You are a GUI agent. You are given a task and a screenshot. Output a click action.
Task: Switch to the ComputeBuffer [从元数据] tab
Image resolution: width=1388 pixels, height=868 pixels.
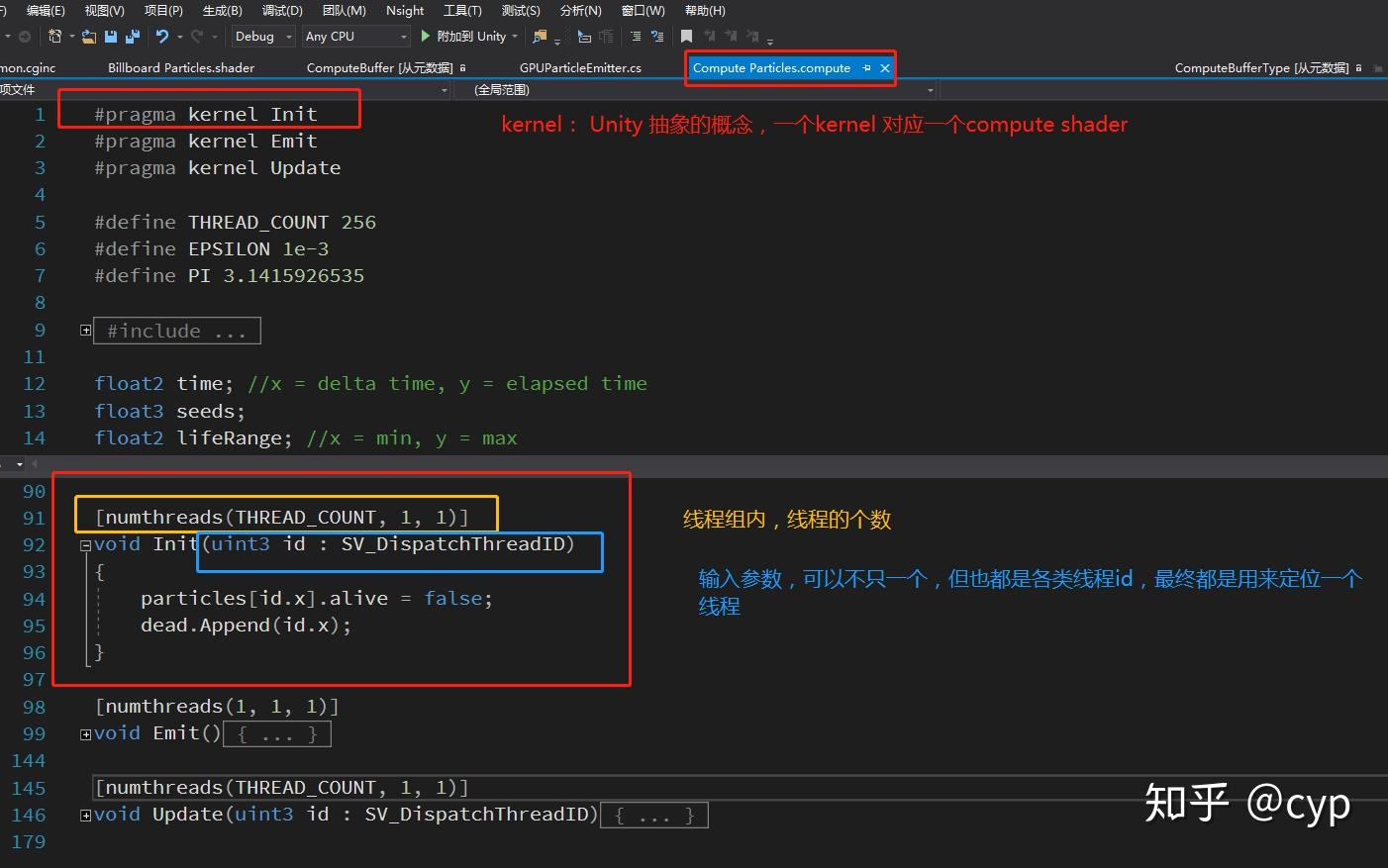(380, 68)
